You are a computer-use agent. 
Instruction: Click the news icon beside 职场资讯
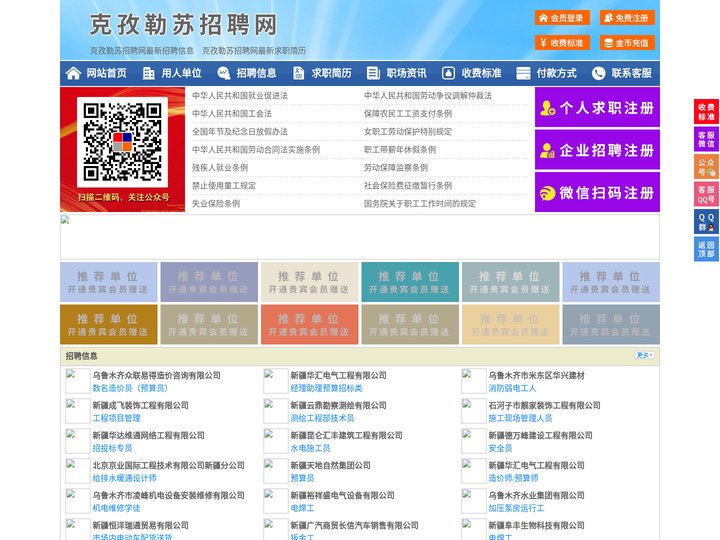[x=373, y=73]
